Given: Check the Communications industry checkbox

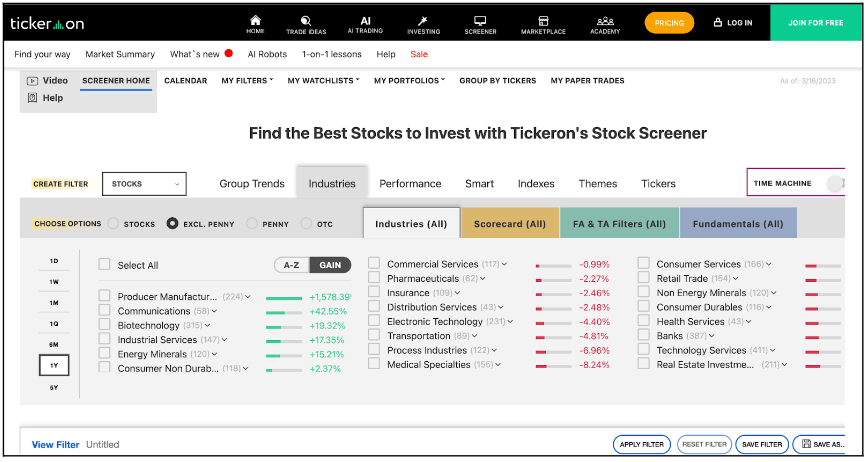Looking at the screenshot, I should point(104,310).
